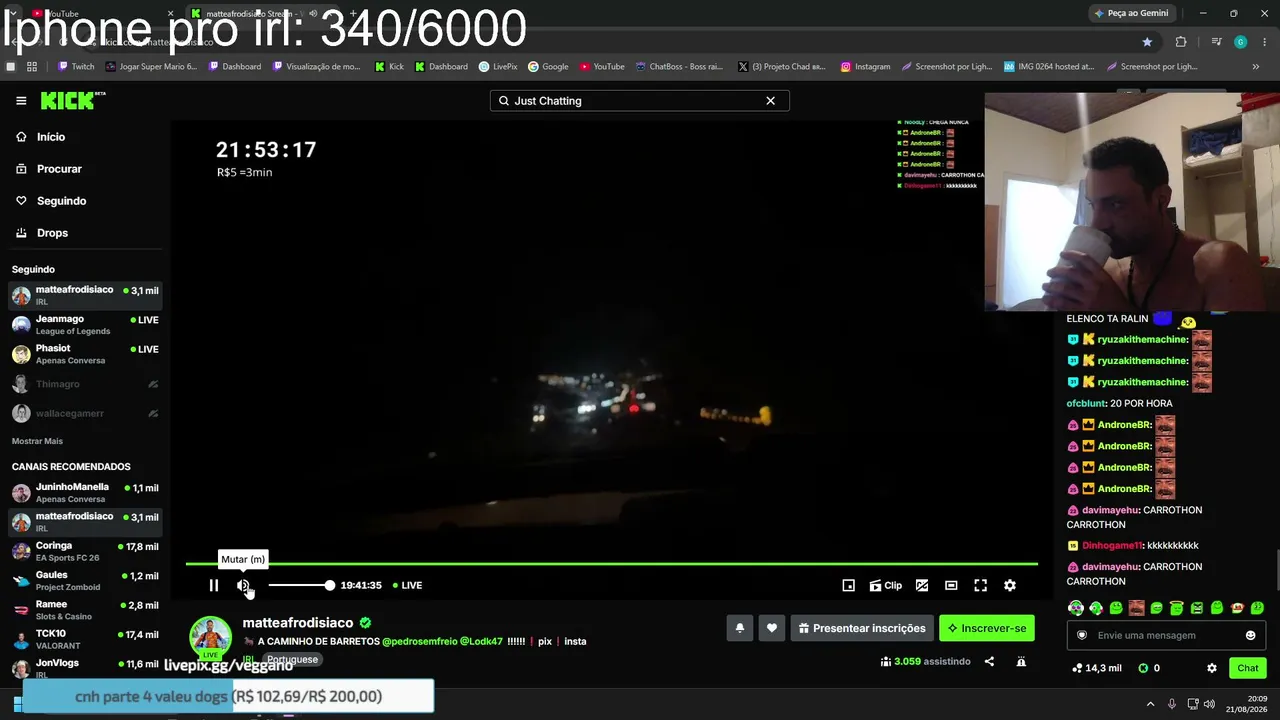This screenshot has height=720, width=1280.
Task: Open the emoji picker in chat input
Action: click(1250, 635)
